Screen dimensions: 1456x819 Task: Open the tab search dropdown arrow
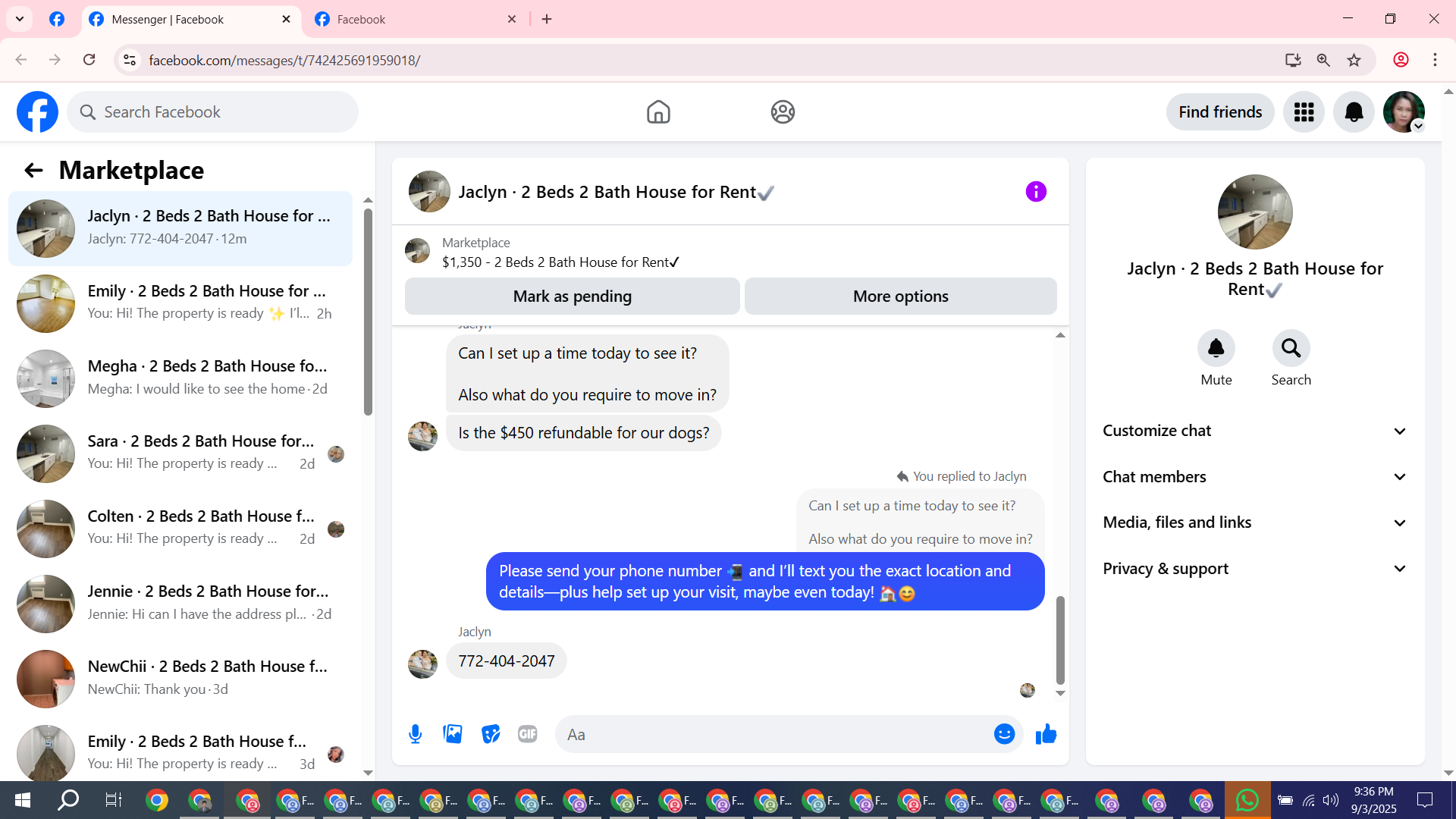click(20, 19)
